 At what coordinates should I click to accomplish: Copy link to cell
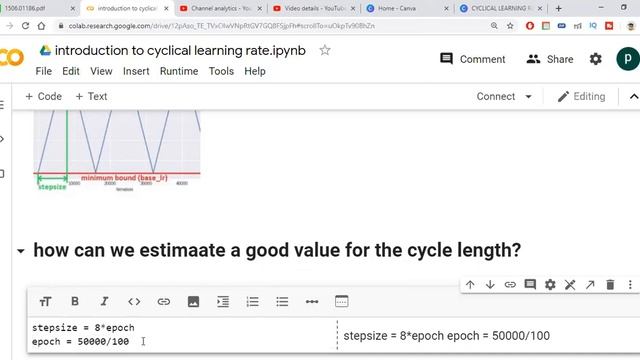[x=510, y=284]
